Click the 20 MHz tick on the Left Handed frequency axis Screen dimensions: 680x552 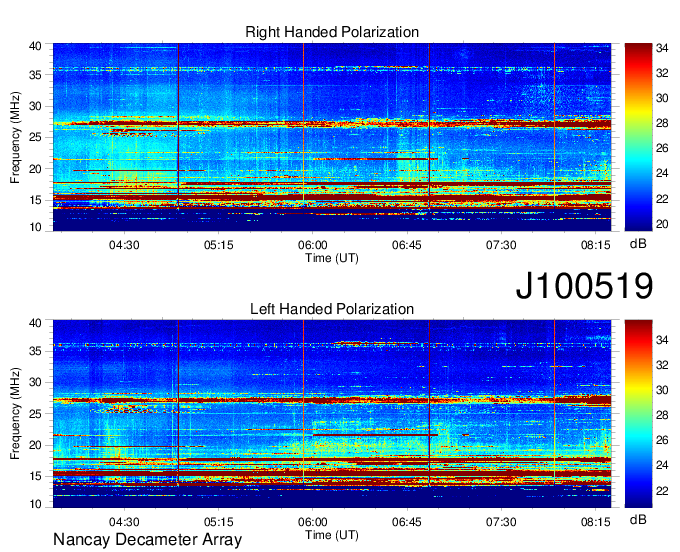[x=35, y=445]
